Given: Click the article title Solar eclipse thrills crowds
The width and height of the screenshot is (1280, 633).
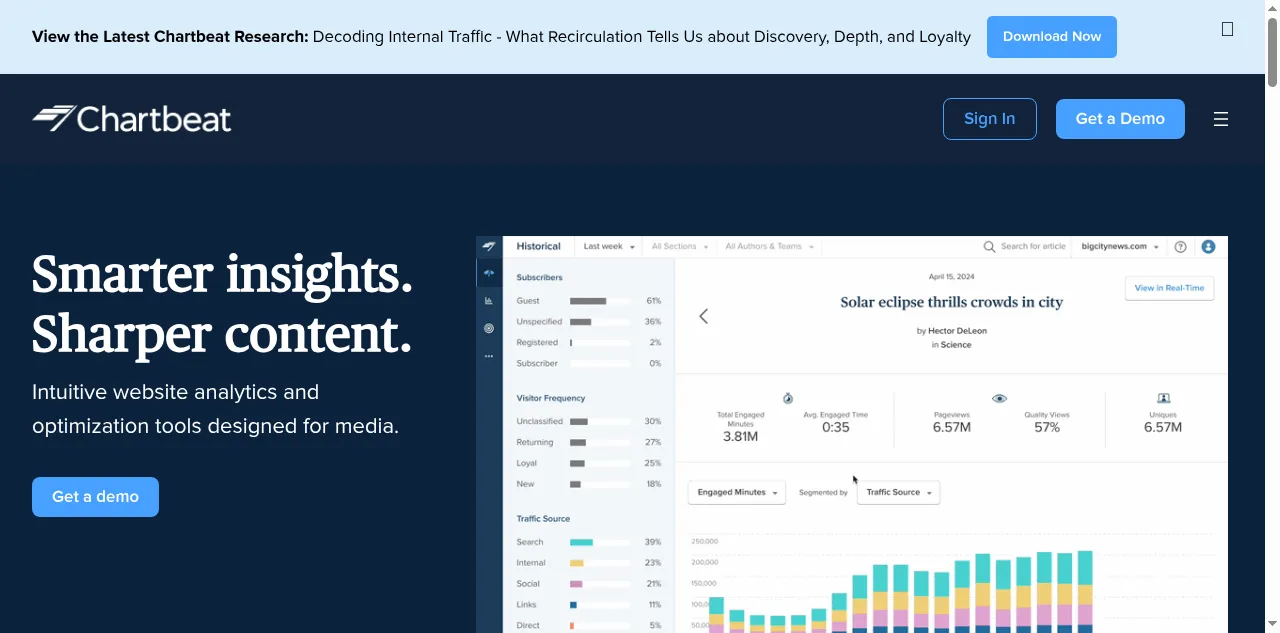Looking at the screenshot, I should point(952,302).
